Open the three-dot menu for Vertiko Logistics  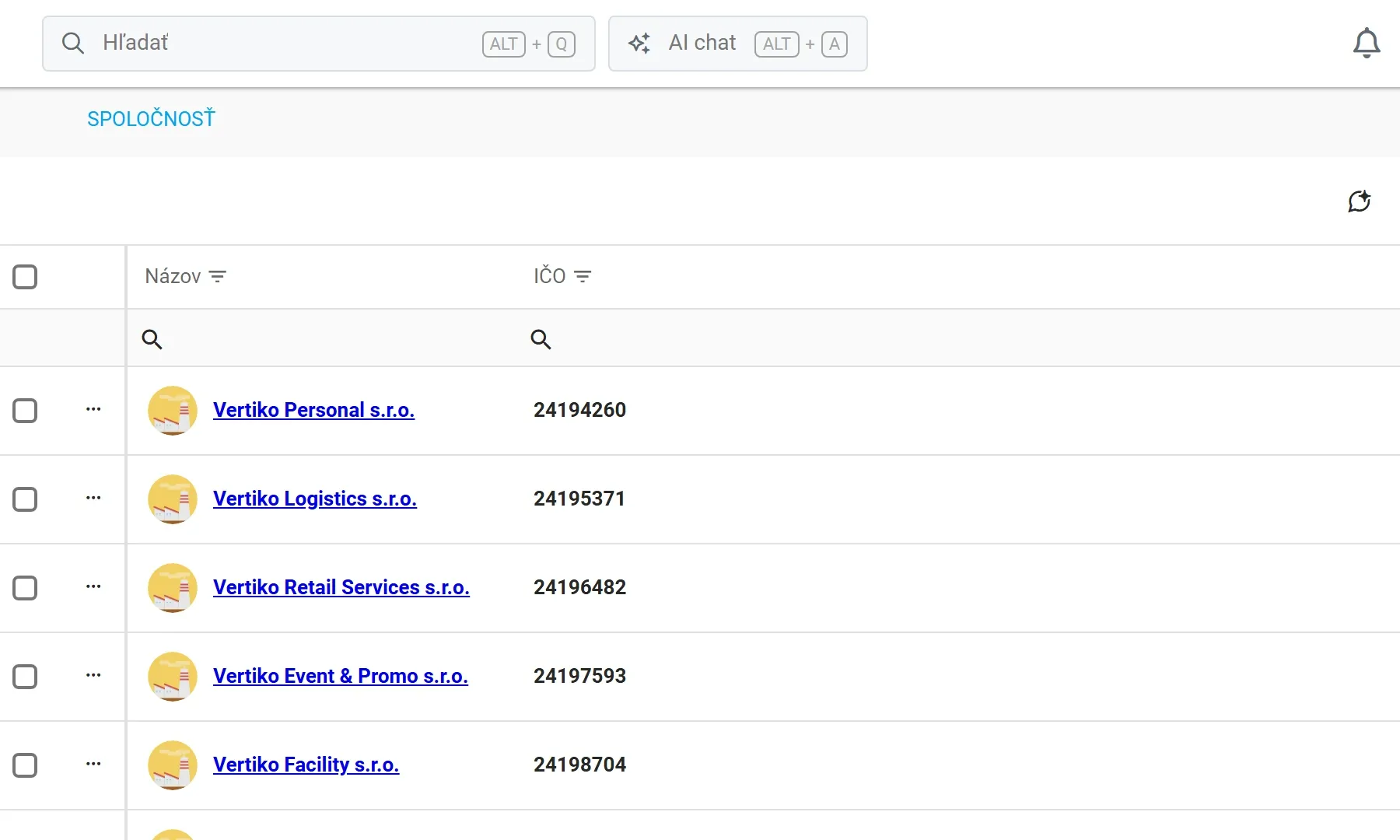(93, 498)
